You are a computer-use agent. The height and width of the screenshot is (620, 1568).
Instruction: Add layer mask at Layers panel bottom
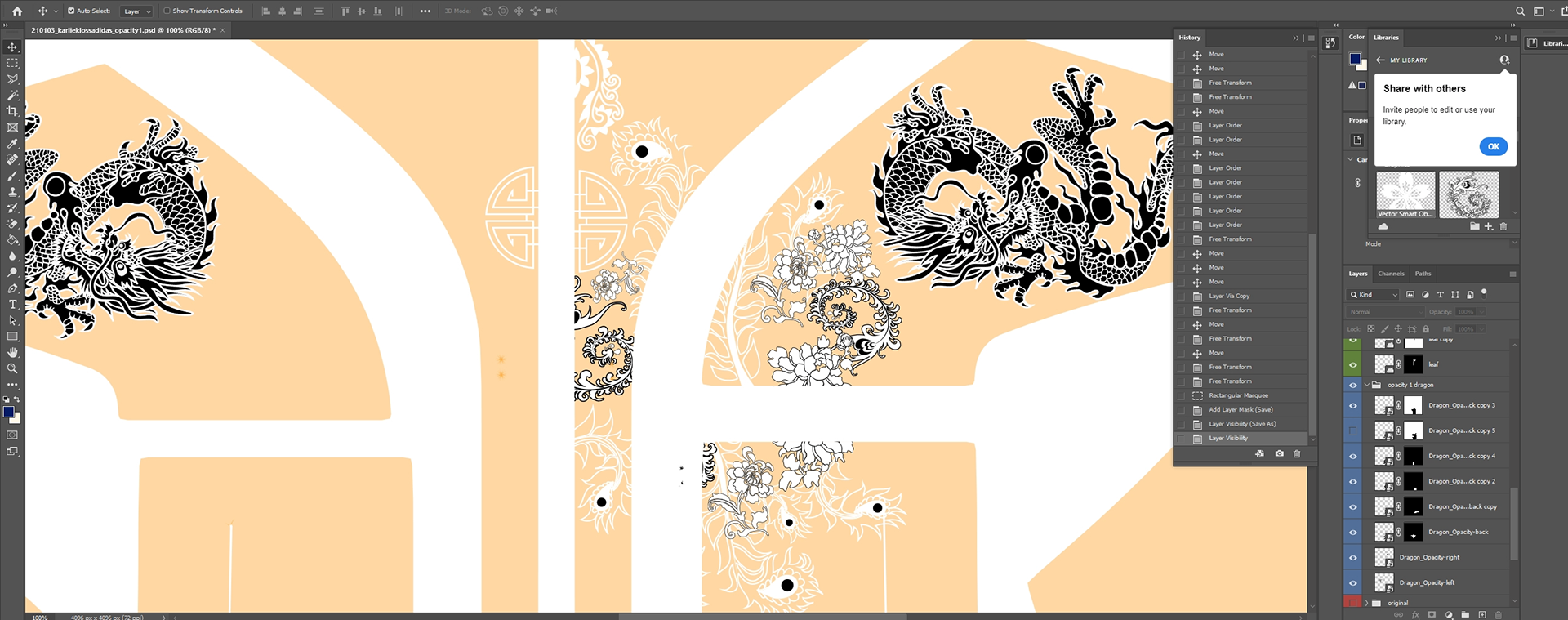tap(1432, 614)
